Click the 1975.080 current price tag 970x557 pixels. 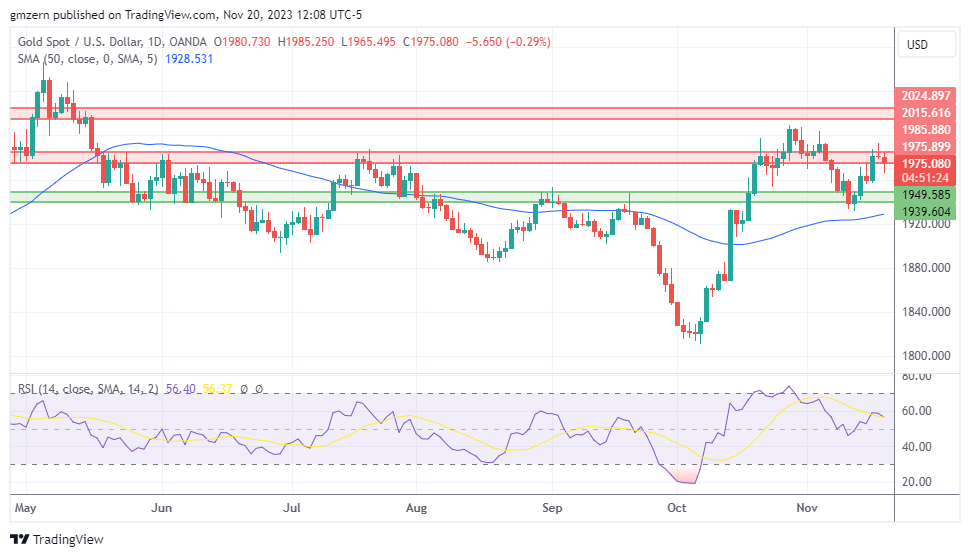tap(925, 163)
